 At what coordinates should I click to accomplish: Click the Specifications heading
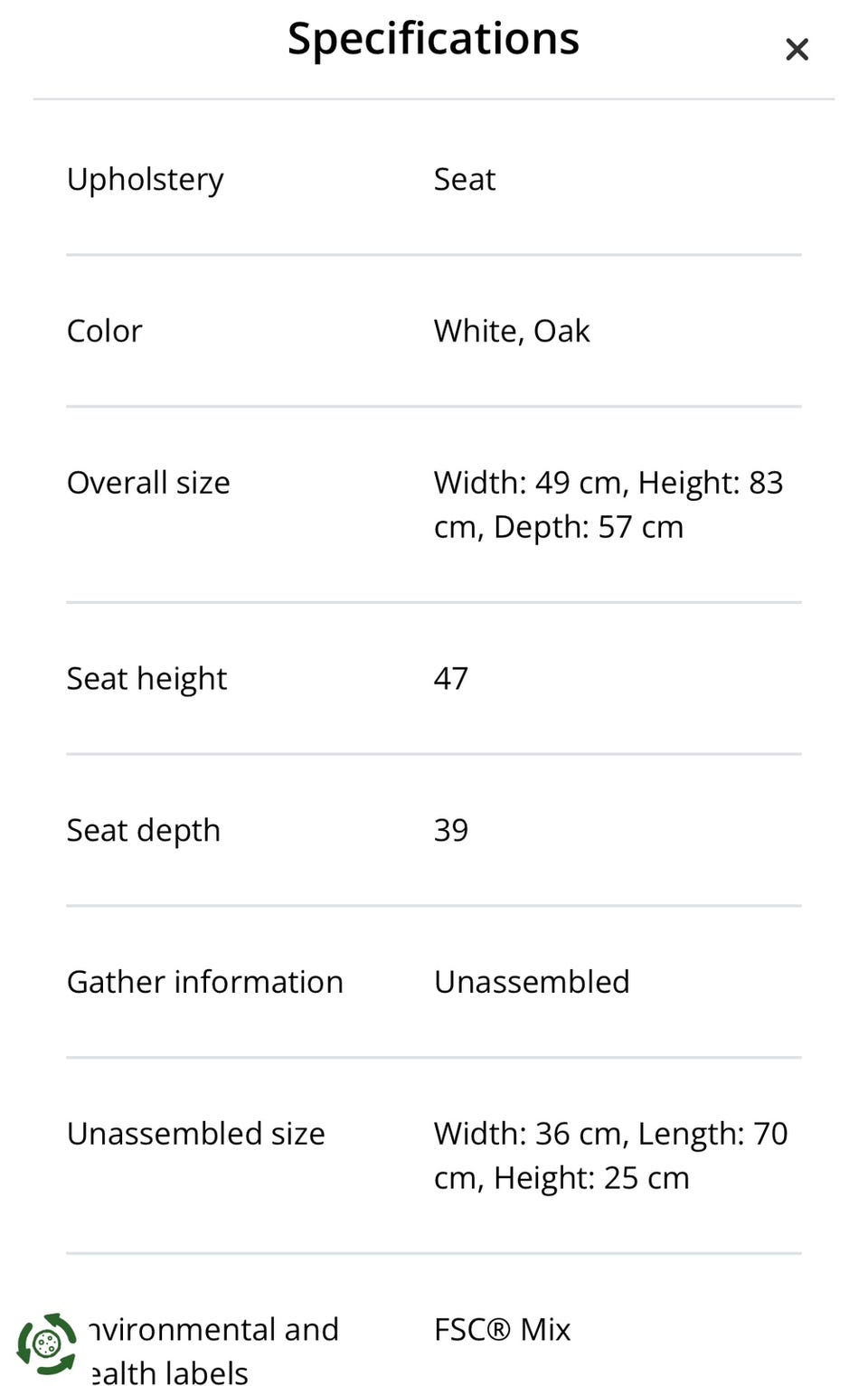pos(433,39)
